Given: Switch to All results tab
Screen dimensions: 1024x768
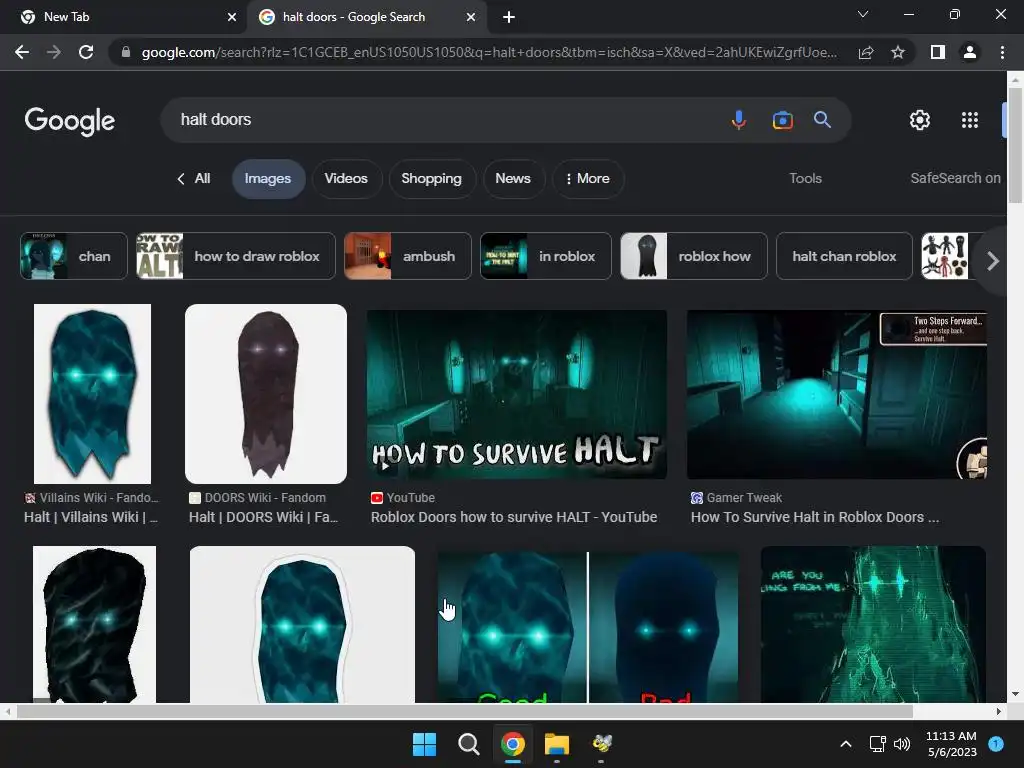Looking at the screenshot, I should 194,179.
